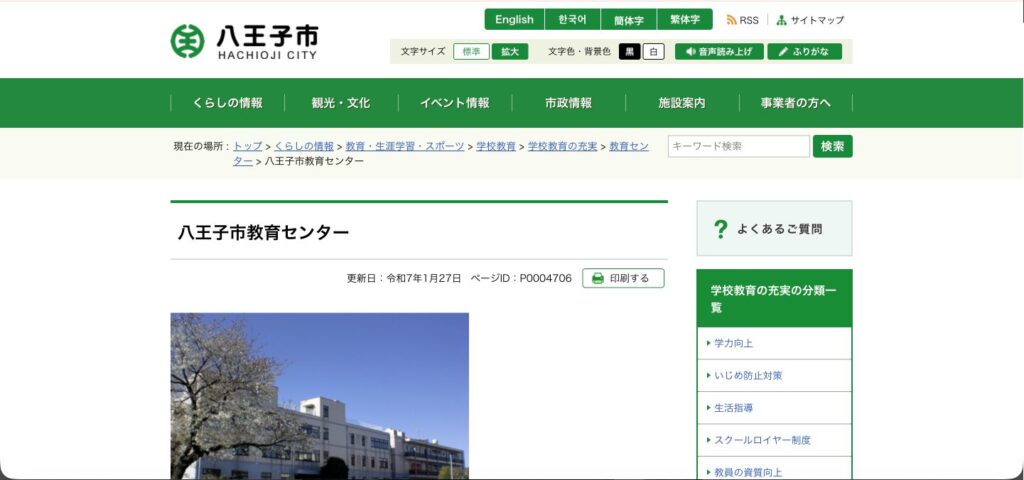This screenshot has height=480, width=1024.
Task: Open よくあるご質問 FAQ box
Action: click(774, 229)
